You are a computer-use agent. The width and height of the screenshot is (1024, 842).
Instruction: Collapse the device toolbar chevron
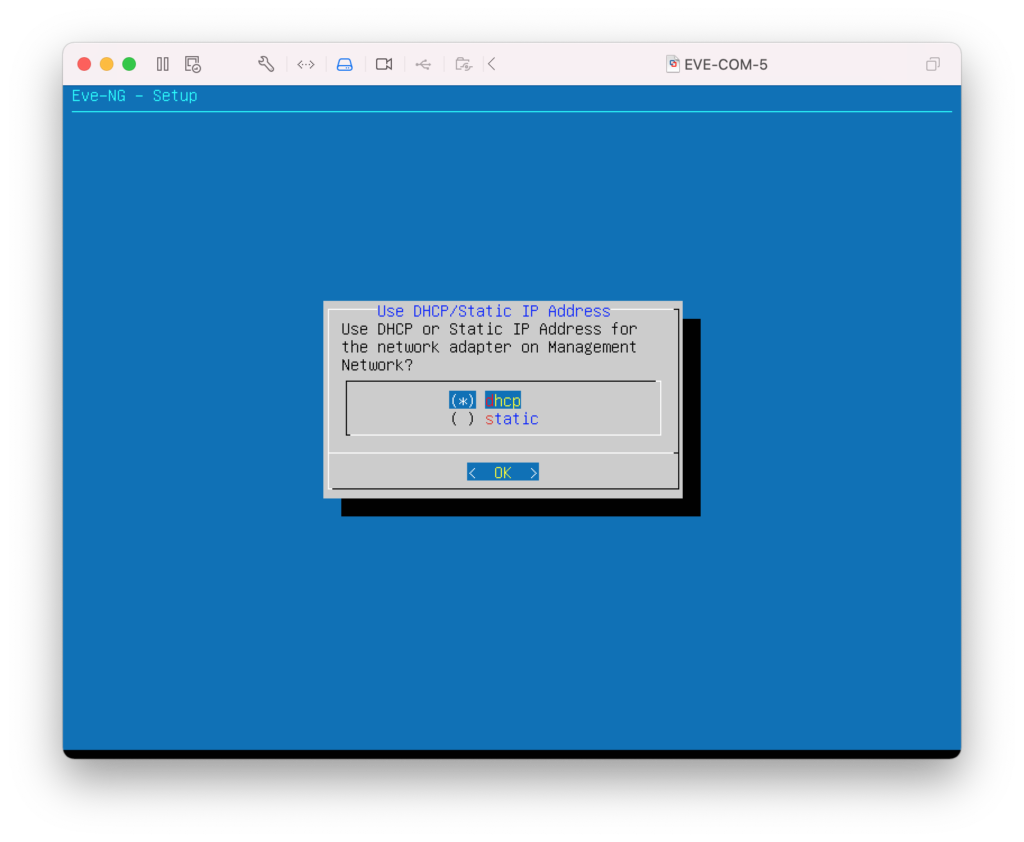click(492, 64)
